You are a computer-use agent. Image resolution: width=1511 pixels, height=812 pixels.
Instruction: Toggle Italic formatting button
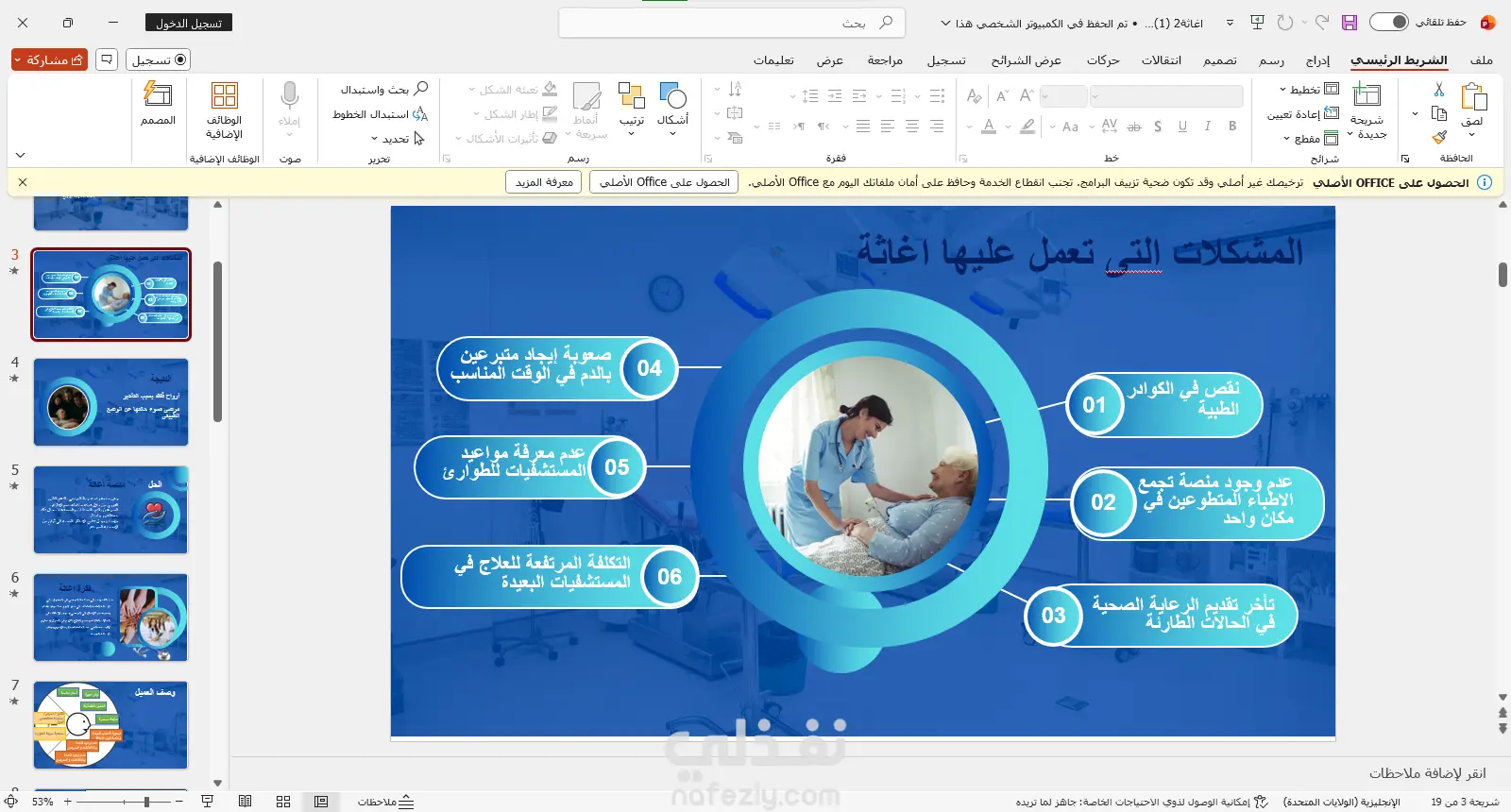1207,126
